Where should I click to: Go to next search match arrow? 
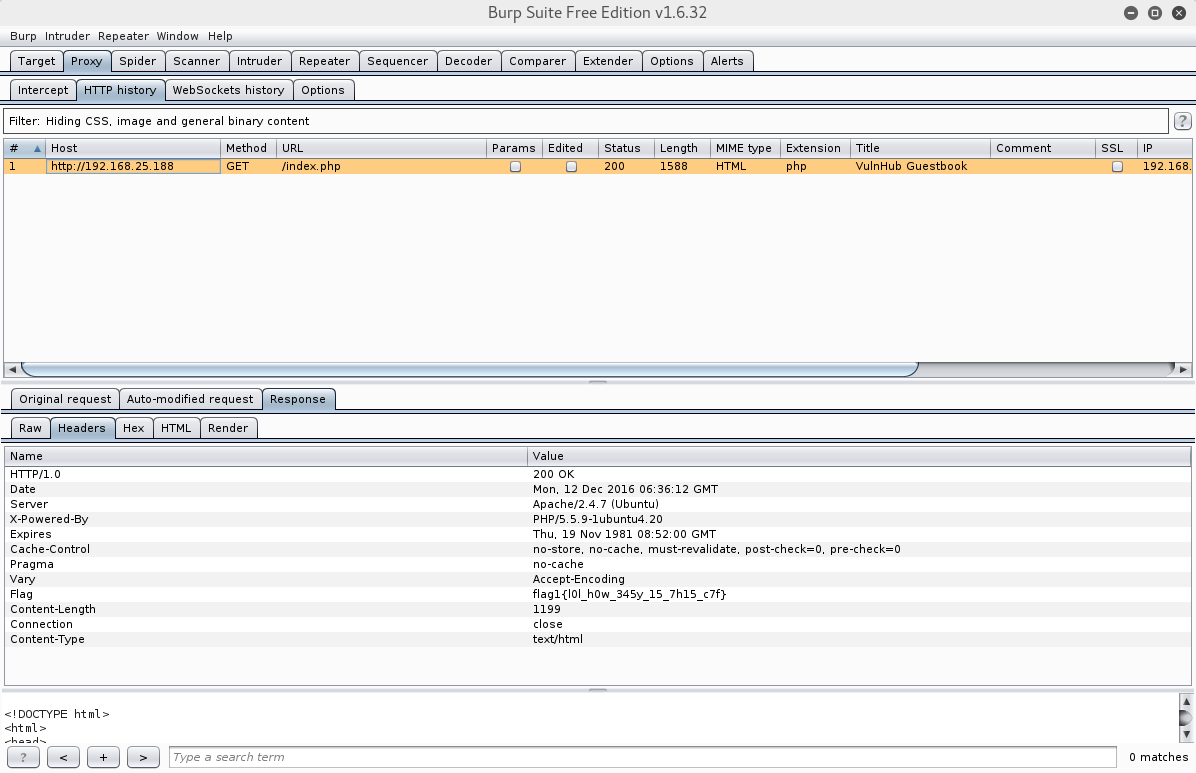coord(143,757)
